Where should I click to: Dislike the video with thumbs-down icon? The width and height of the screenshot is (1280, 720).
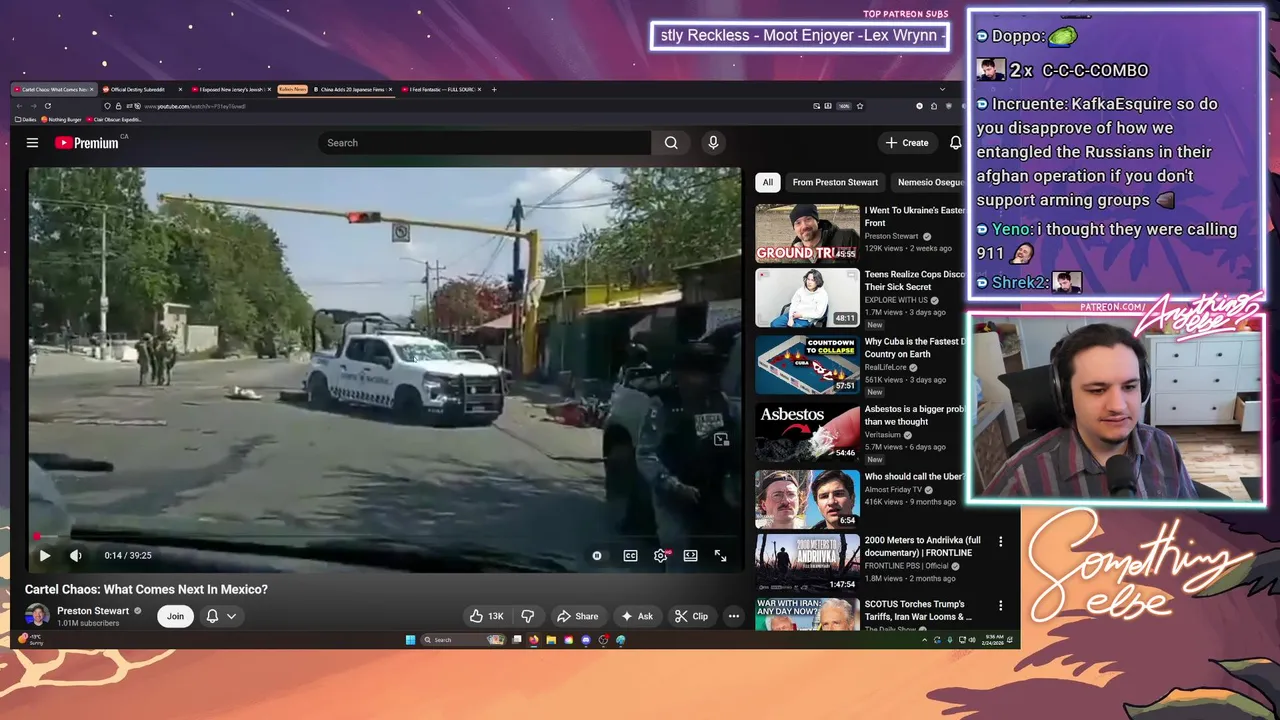[x=527, y=616]
